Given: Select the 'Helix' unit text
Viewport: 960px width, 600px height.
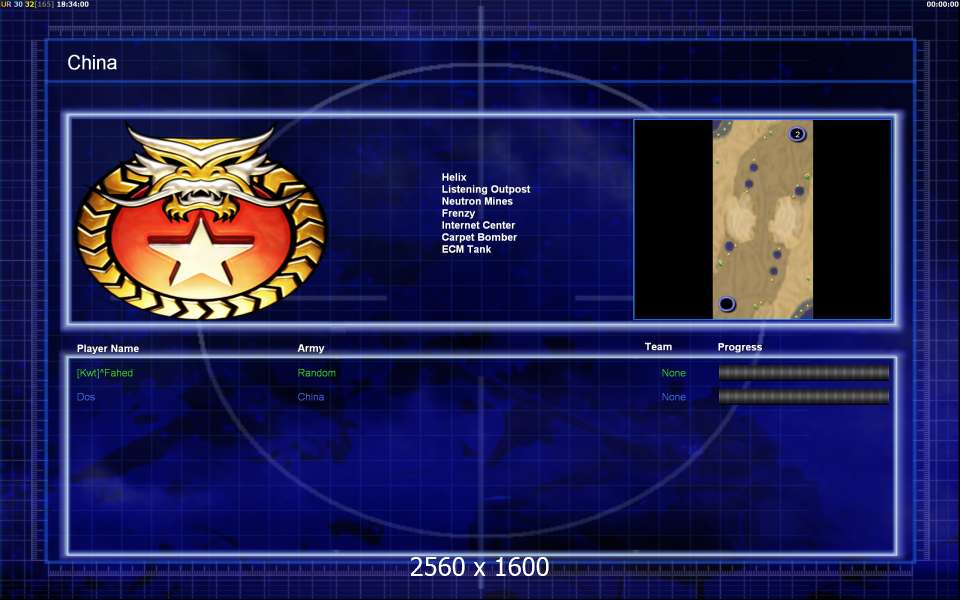Looking at the screenshot, I should (x=454, y=177).
